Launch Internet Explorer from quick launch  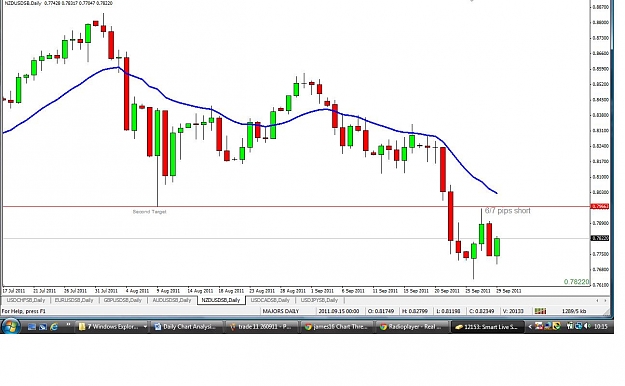coord(53,327)
